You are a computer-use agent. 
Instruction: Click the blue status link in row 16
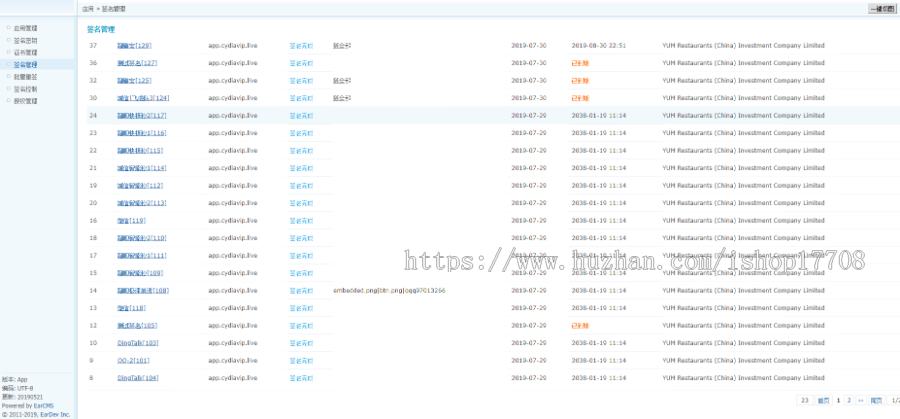click(x=301, y=221)
